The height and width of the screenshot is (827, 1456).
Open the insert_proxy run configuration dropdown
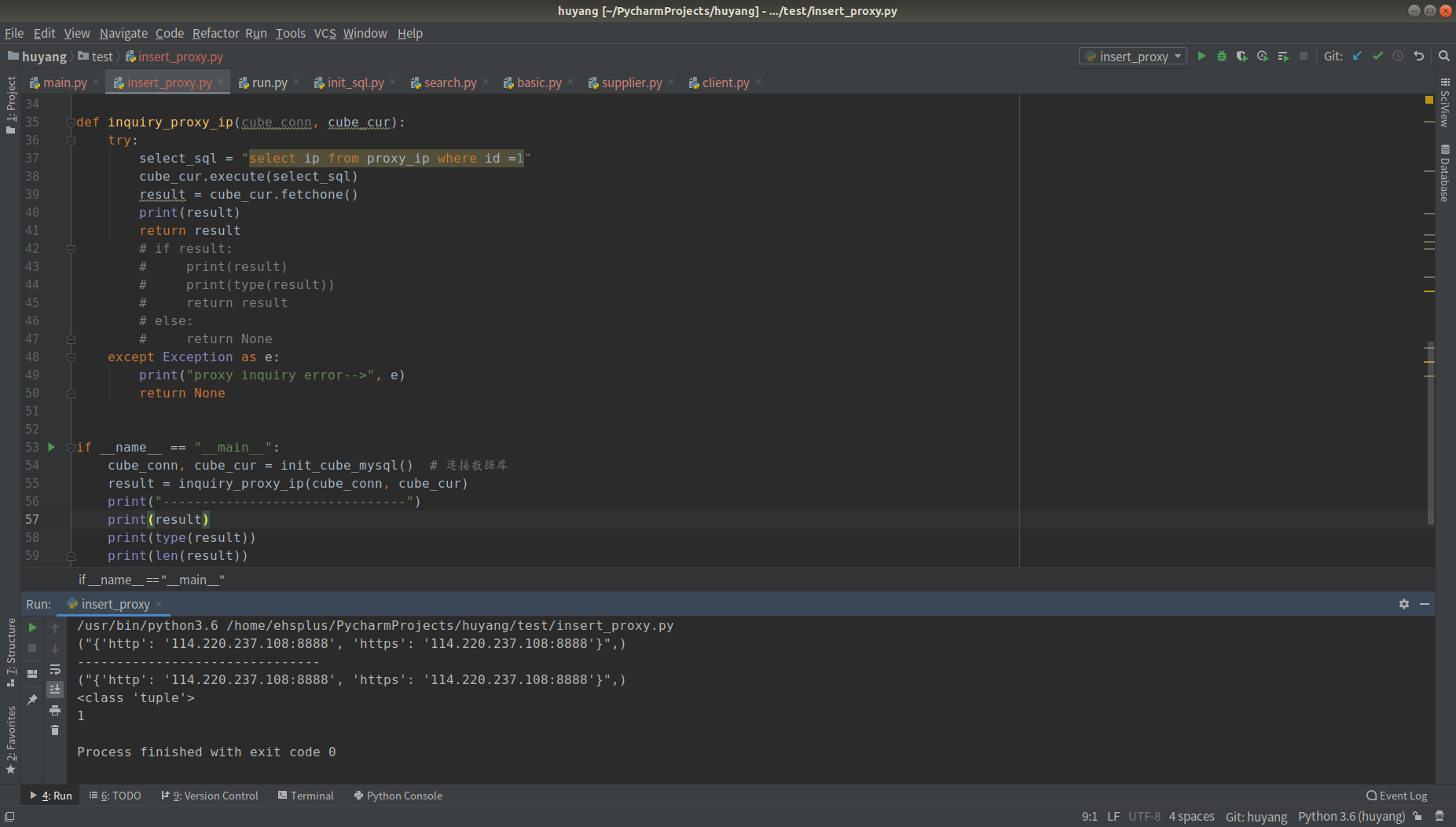[1132, 56]
